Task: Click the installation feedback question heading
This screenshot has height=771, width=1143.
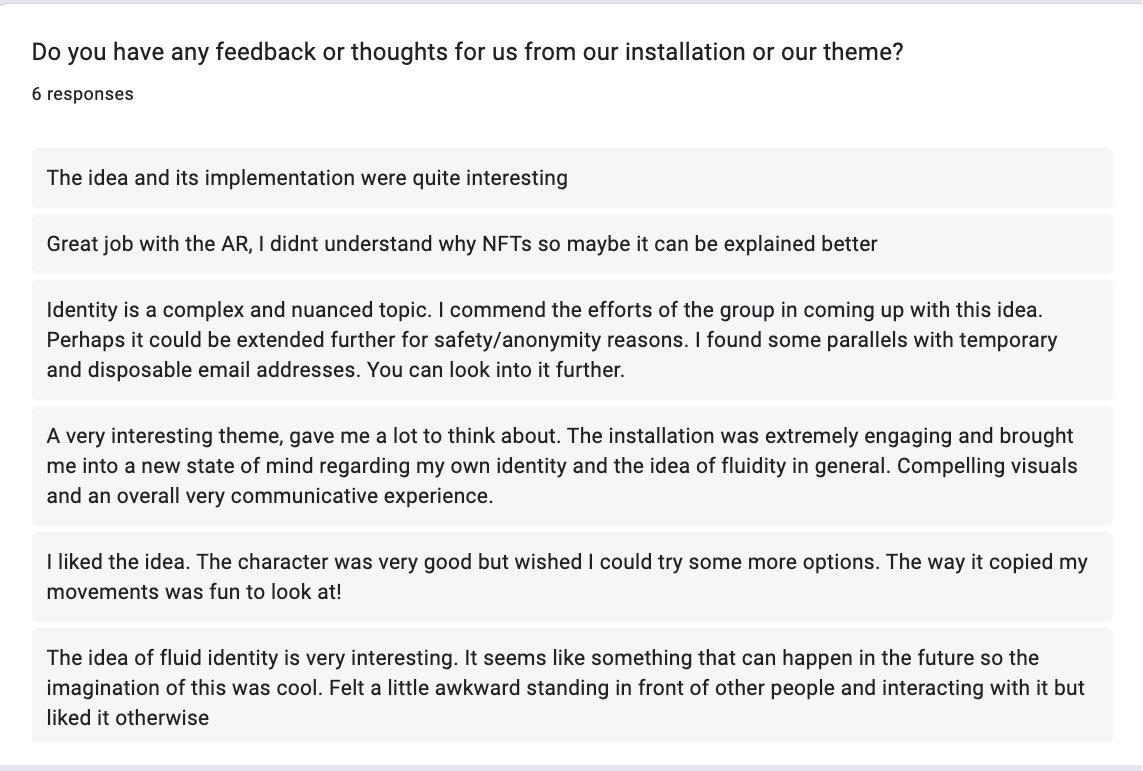Action: click(x=467, y=52)
